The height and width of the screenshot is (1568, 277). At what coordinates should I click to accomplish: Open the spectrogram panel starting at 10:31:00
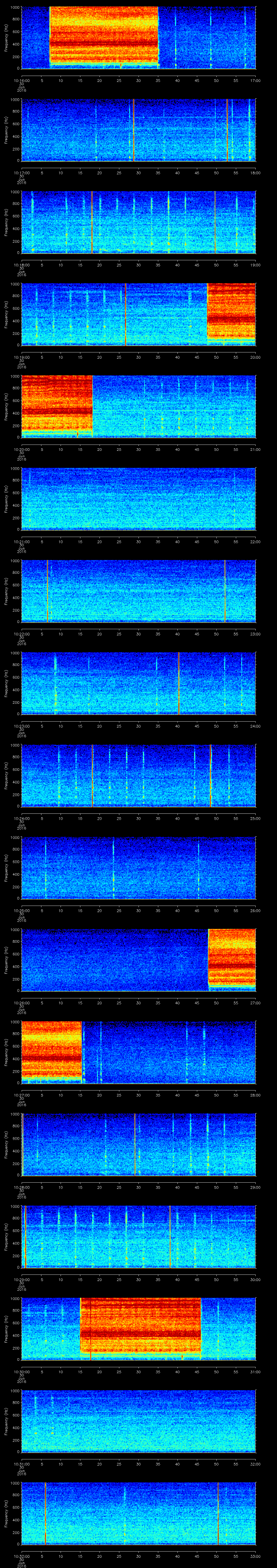pos(138,1421)
